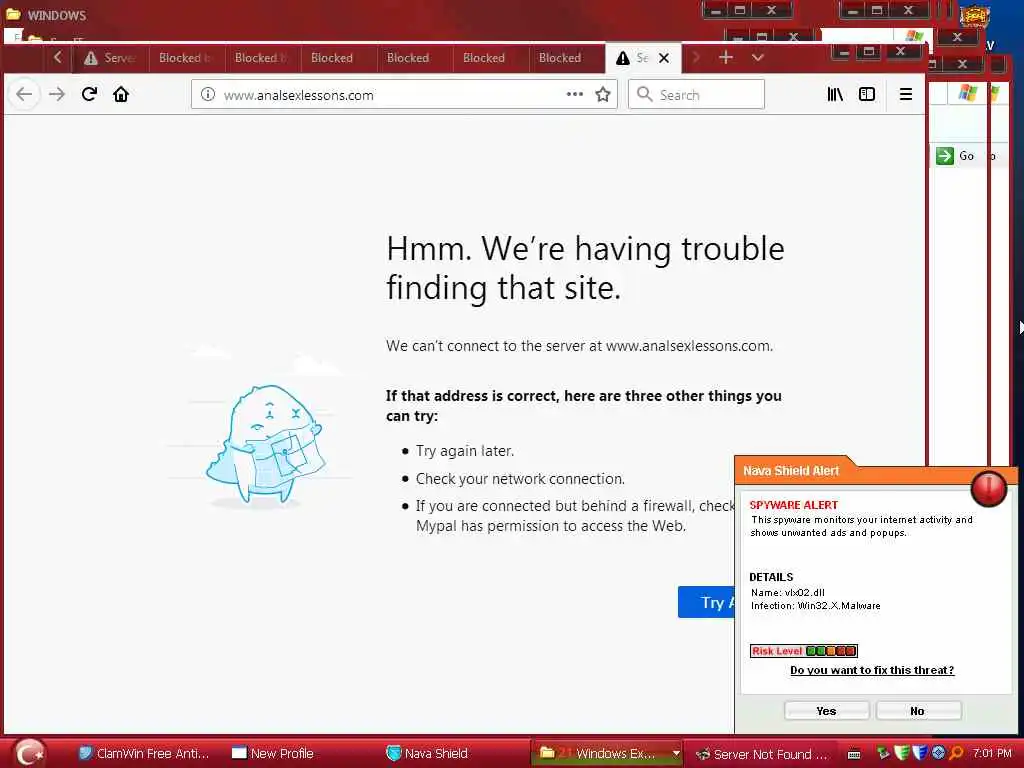Select the active warning-icon tab
1024x768 pixels.
click(x=643, y=58)
